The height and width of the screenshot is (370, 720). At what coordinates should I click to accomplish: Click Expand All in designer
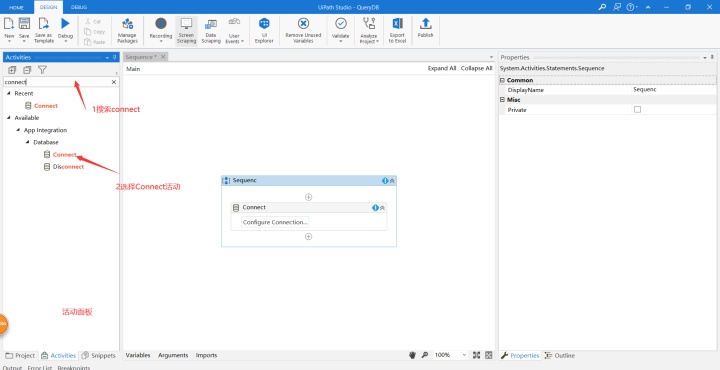coord(442,68)
